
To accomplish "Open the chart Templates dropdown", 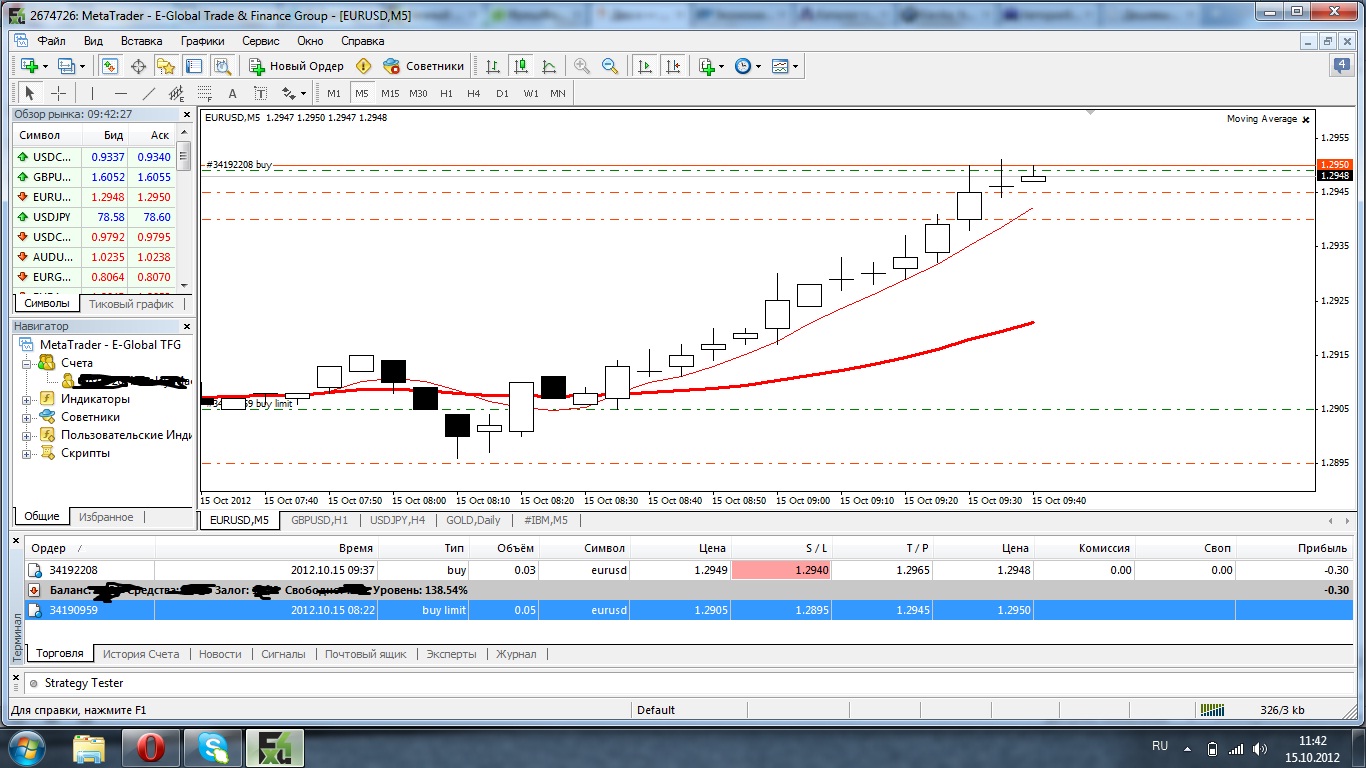I will (785, 66).
